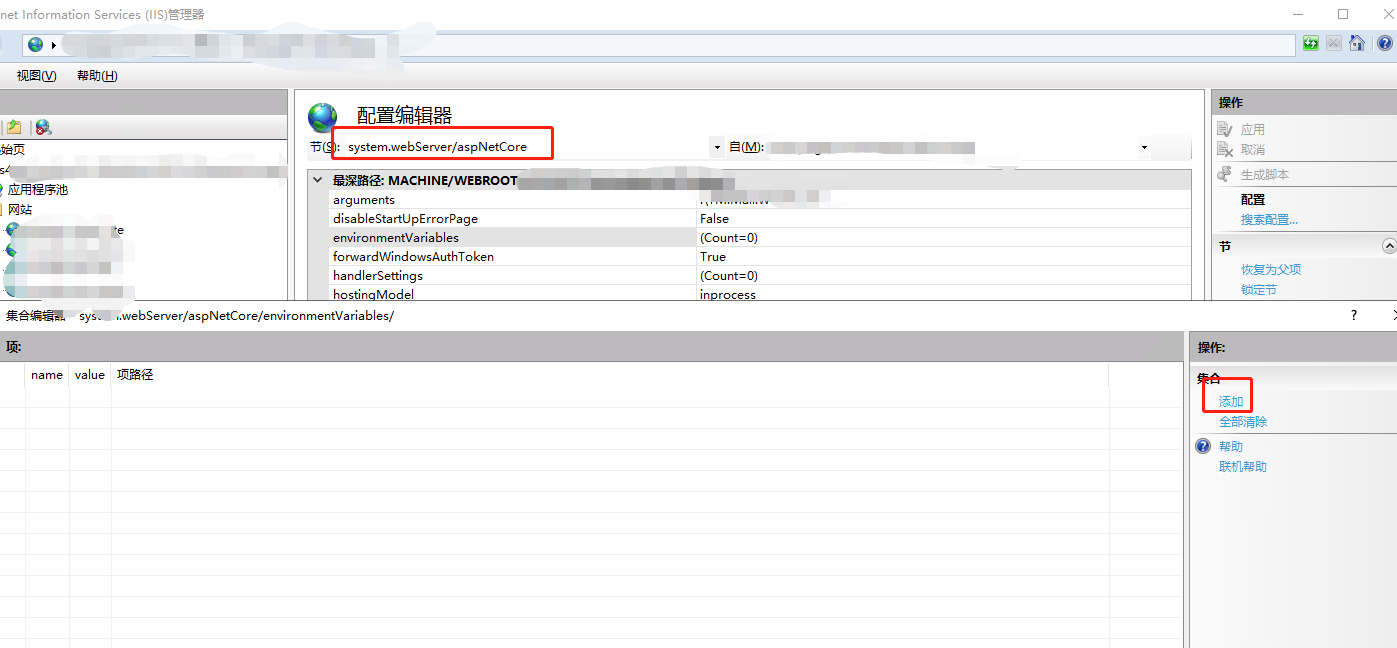
Task: Click the up-one-level folder icon in Connections toolbar
Action: 14,127
